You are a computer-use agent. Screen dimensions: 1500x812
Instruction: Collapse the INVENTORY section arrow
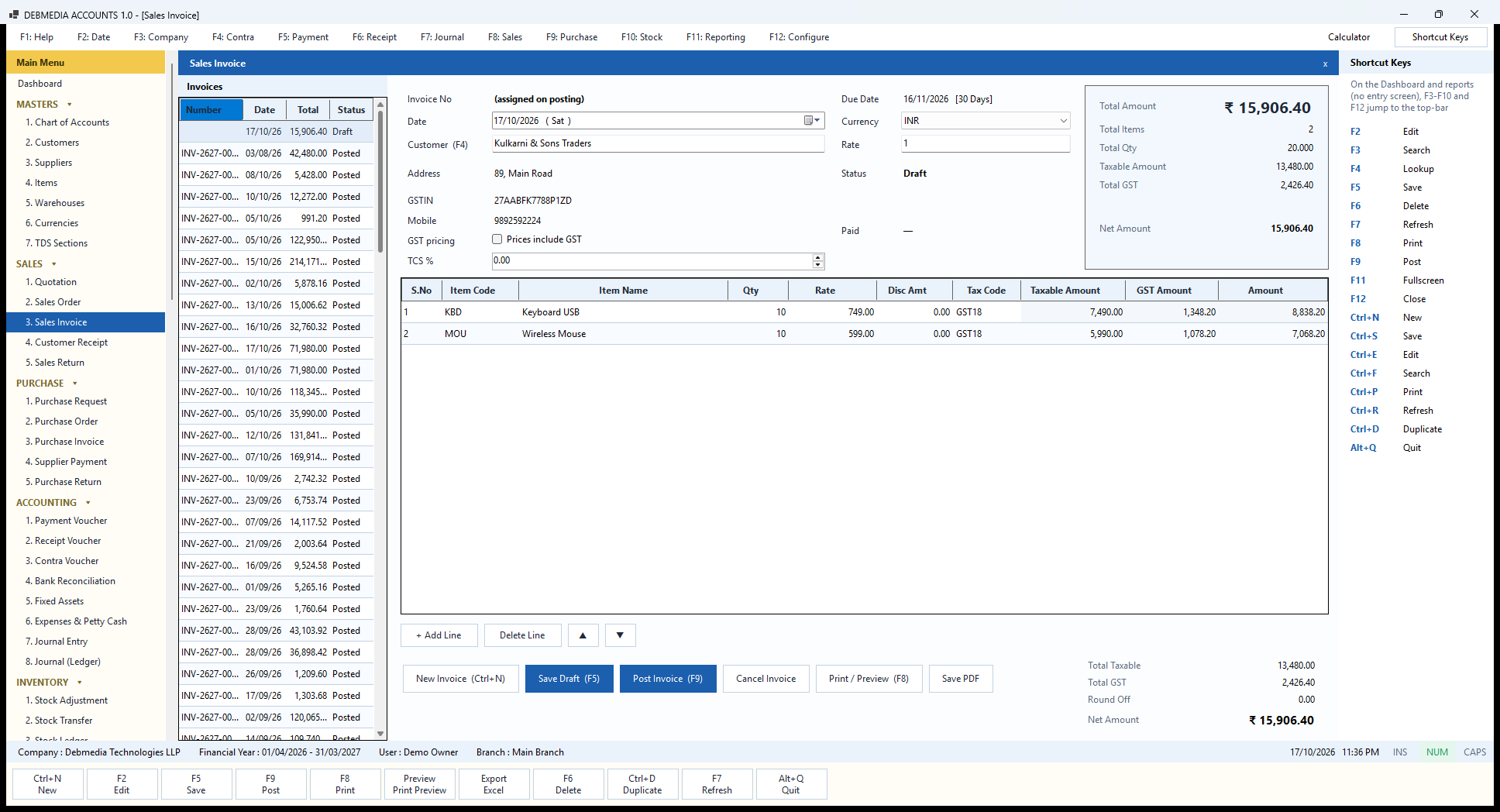tap(80, 683)
